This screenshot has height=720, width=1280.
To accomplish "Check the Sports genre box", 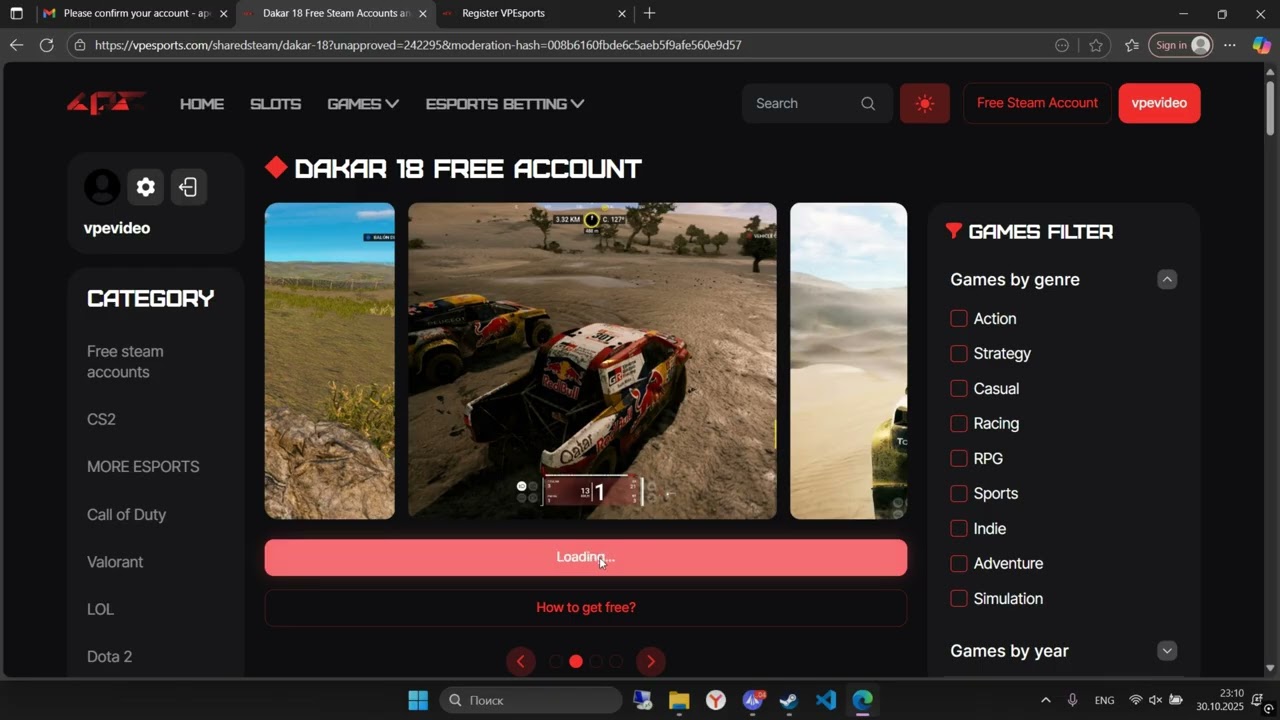I will [x=959, y=493].
